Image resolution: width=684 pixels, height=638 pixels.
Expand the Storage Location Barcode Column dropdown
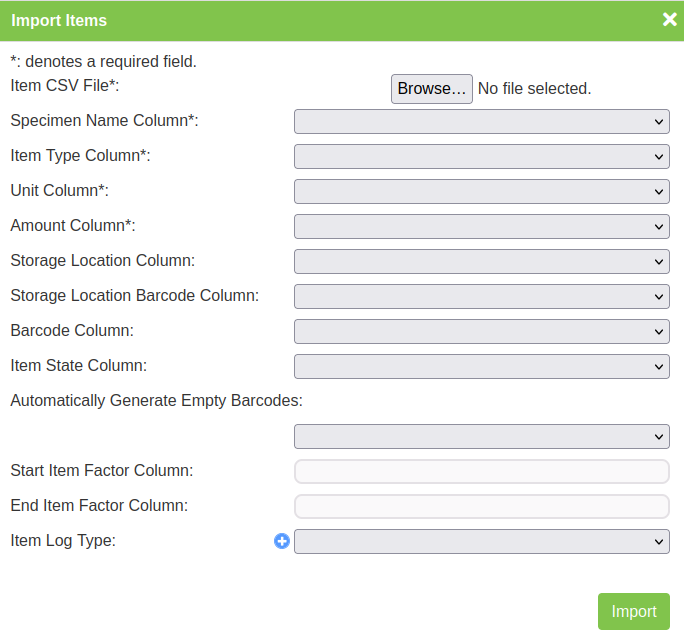(x=481, y=296)
